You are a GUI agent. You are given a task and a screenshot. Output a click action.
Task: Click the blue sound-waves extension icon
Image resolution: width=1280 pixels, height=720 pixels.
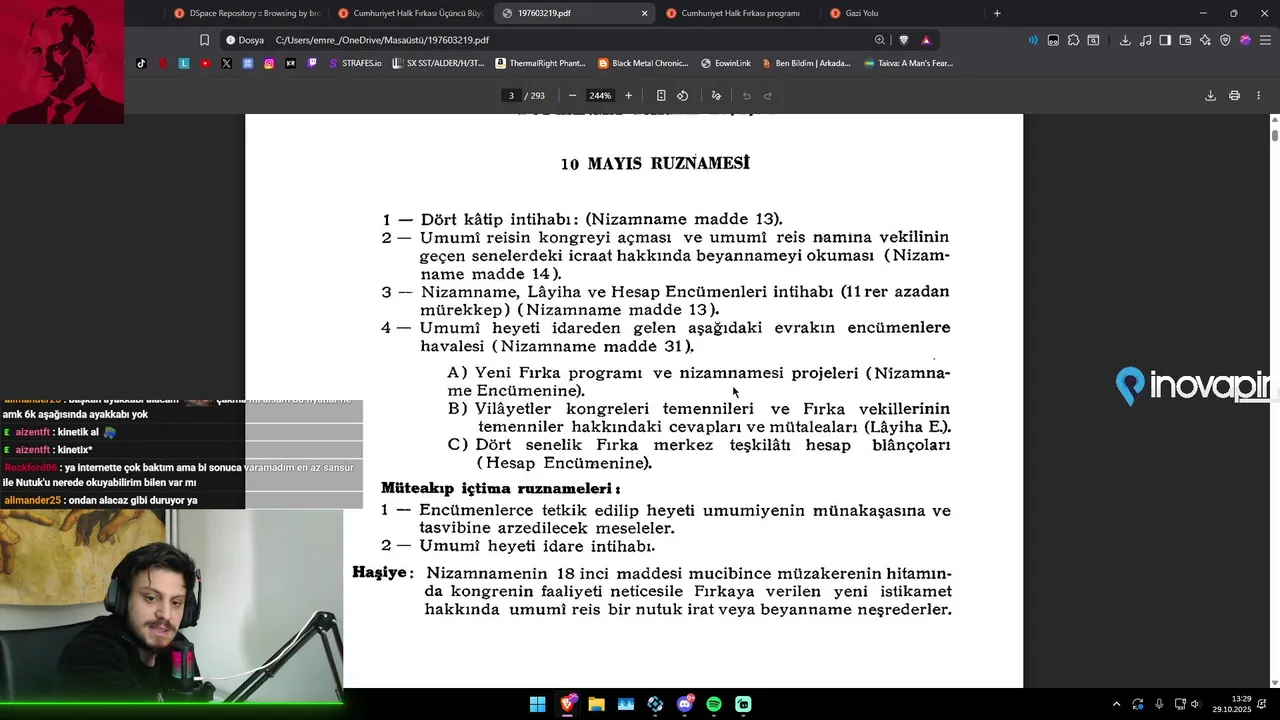pyautogui.click(x=1033, y=40)
